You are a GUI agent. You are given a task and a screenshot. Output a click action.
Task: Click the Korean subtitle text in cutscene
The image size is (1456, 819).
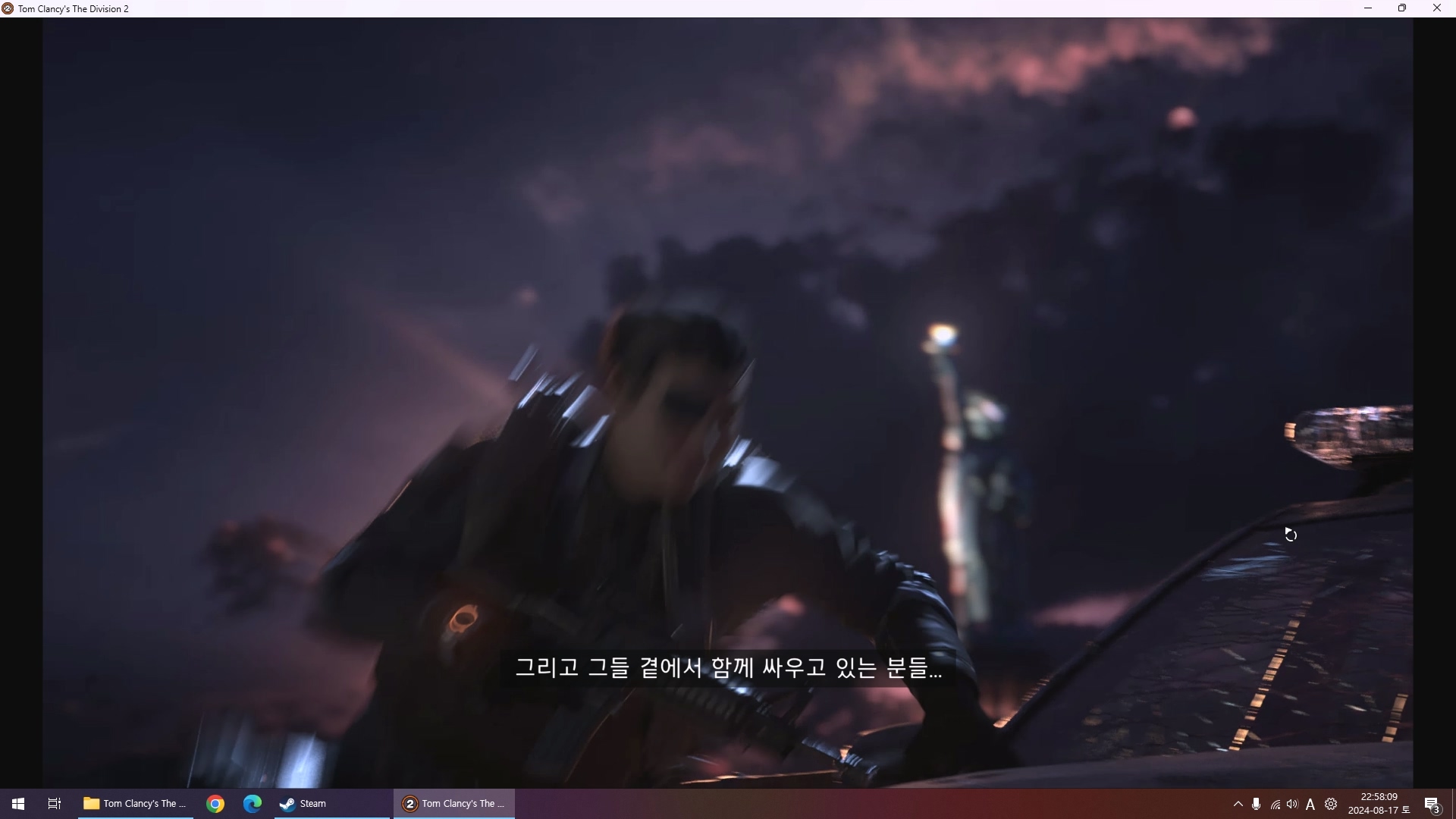tap(728, 668)
